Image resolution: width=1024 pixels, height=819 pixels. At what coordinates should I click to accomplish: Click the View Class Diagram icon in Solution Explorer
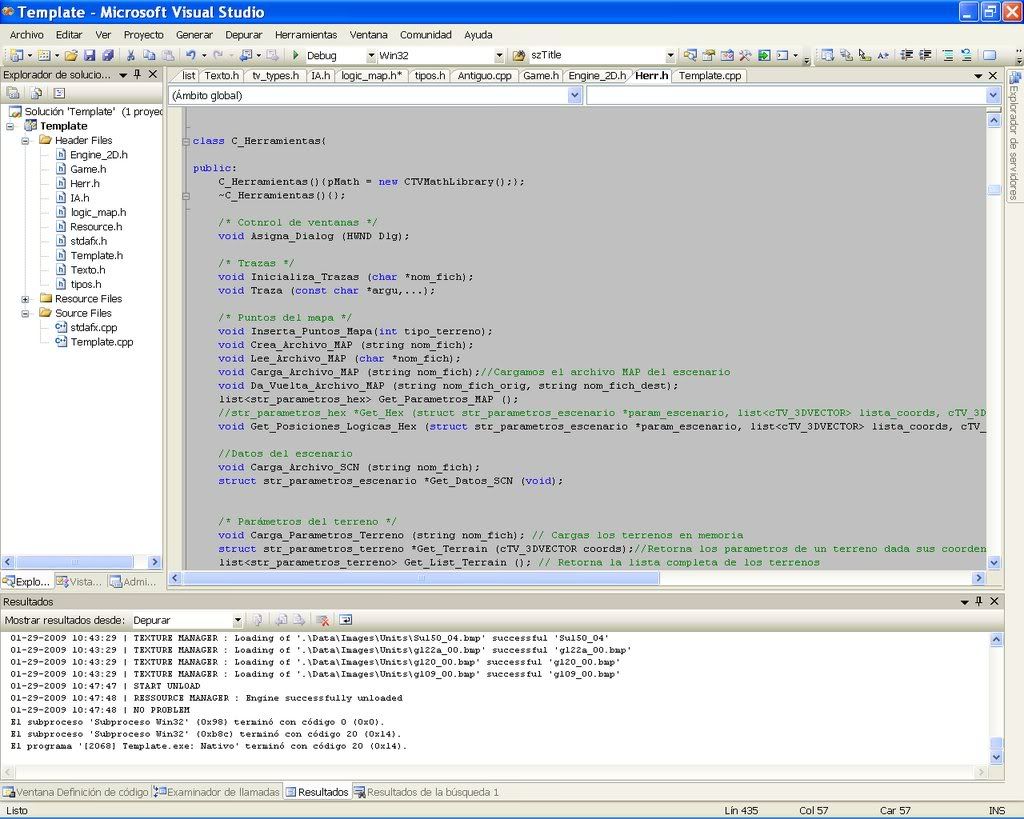click(x=59, y=93)
